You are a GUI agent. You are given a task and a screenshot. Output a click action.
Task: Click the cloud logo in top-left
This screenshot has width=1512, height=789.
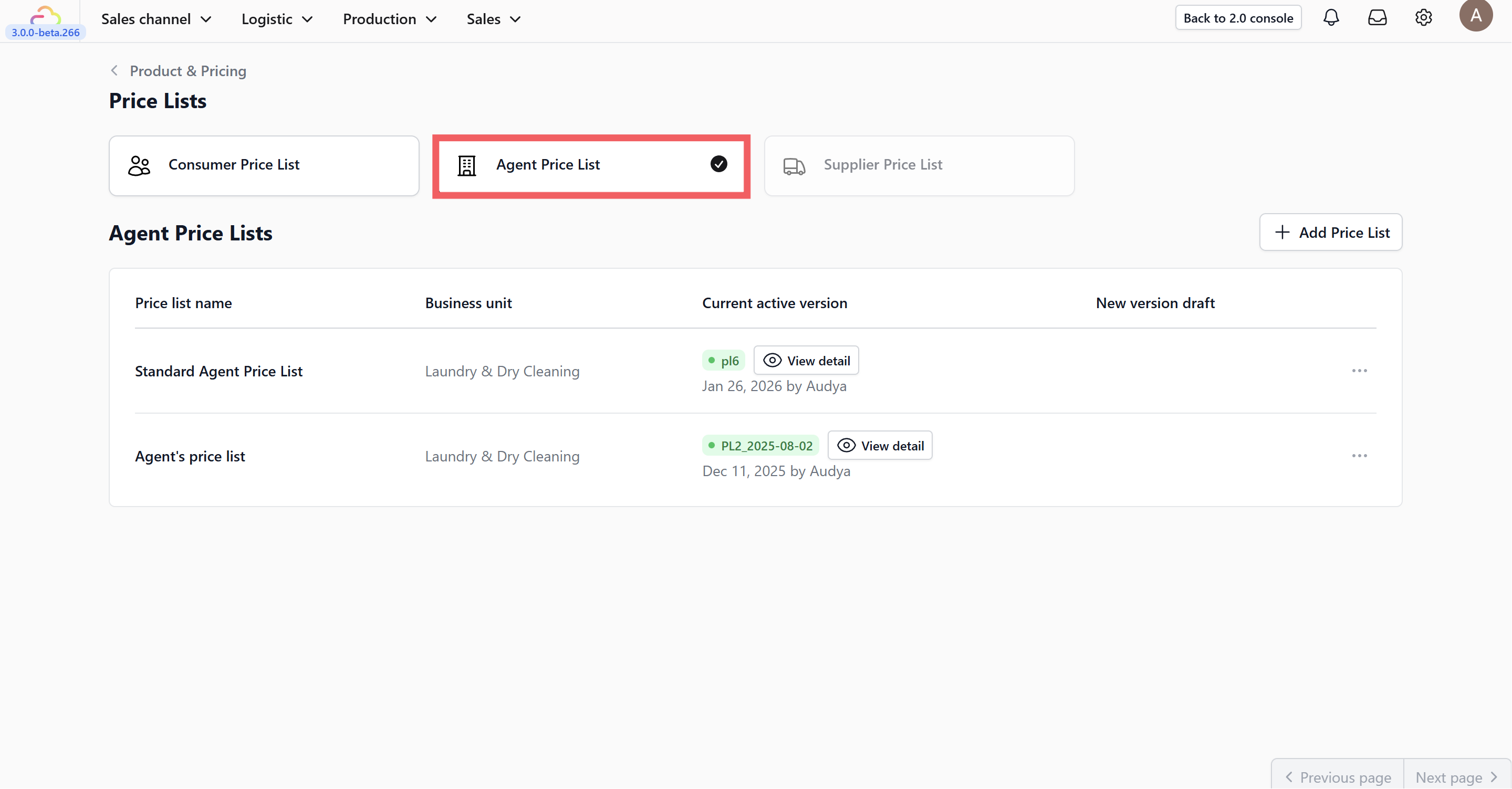[45, 15]
